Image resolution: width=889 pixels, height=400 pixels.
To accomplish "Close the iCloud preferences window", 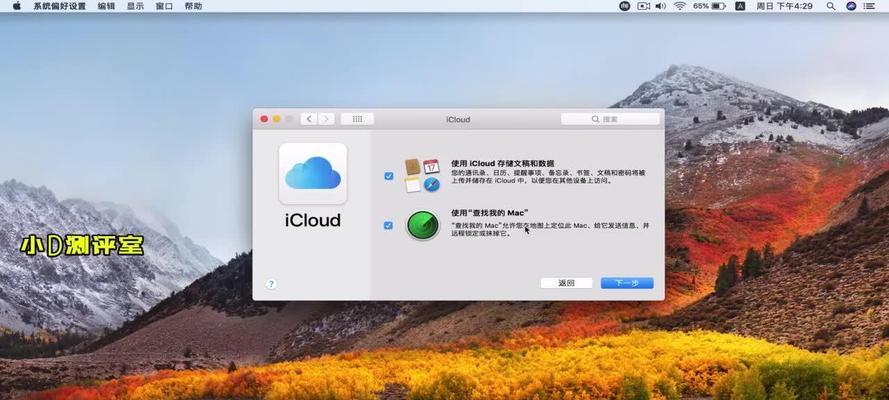I will [x=264, y=119].
